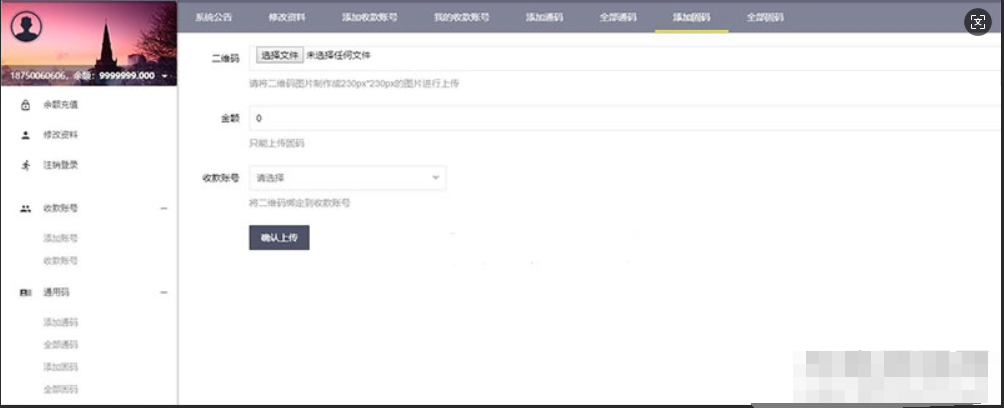Open 余额充值 in the sidebar
The width and height of the screenshot is (1004, 408).
(x=61, y=105)
